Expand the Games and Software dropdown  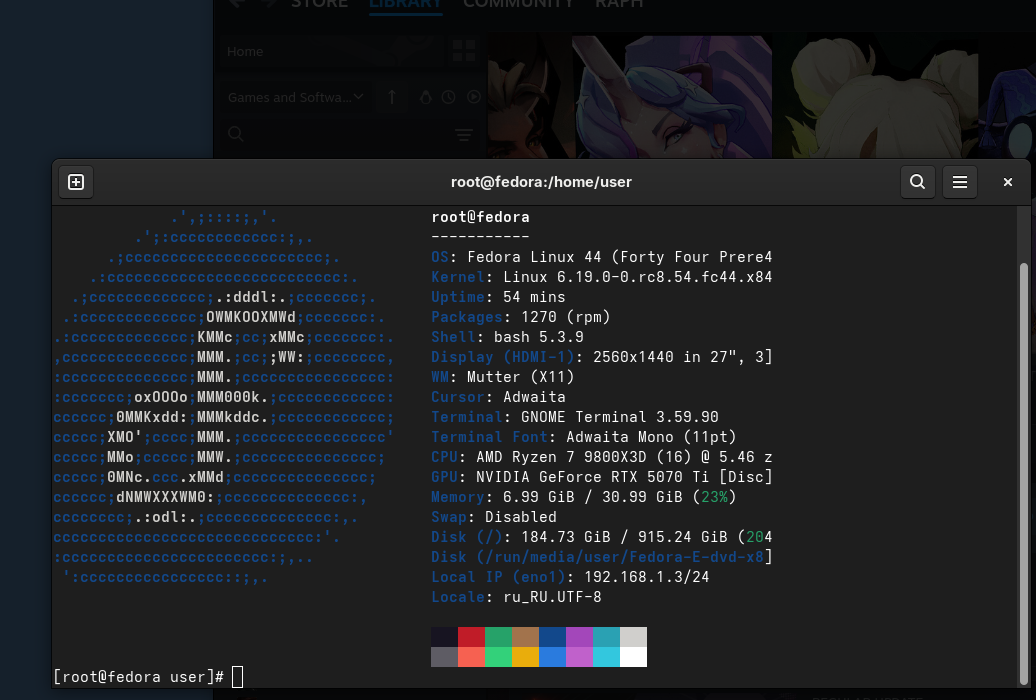(295, 97)
